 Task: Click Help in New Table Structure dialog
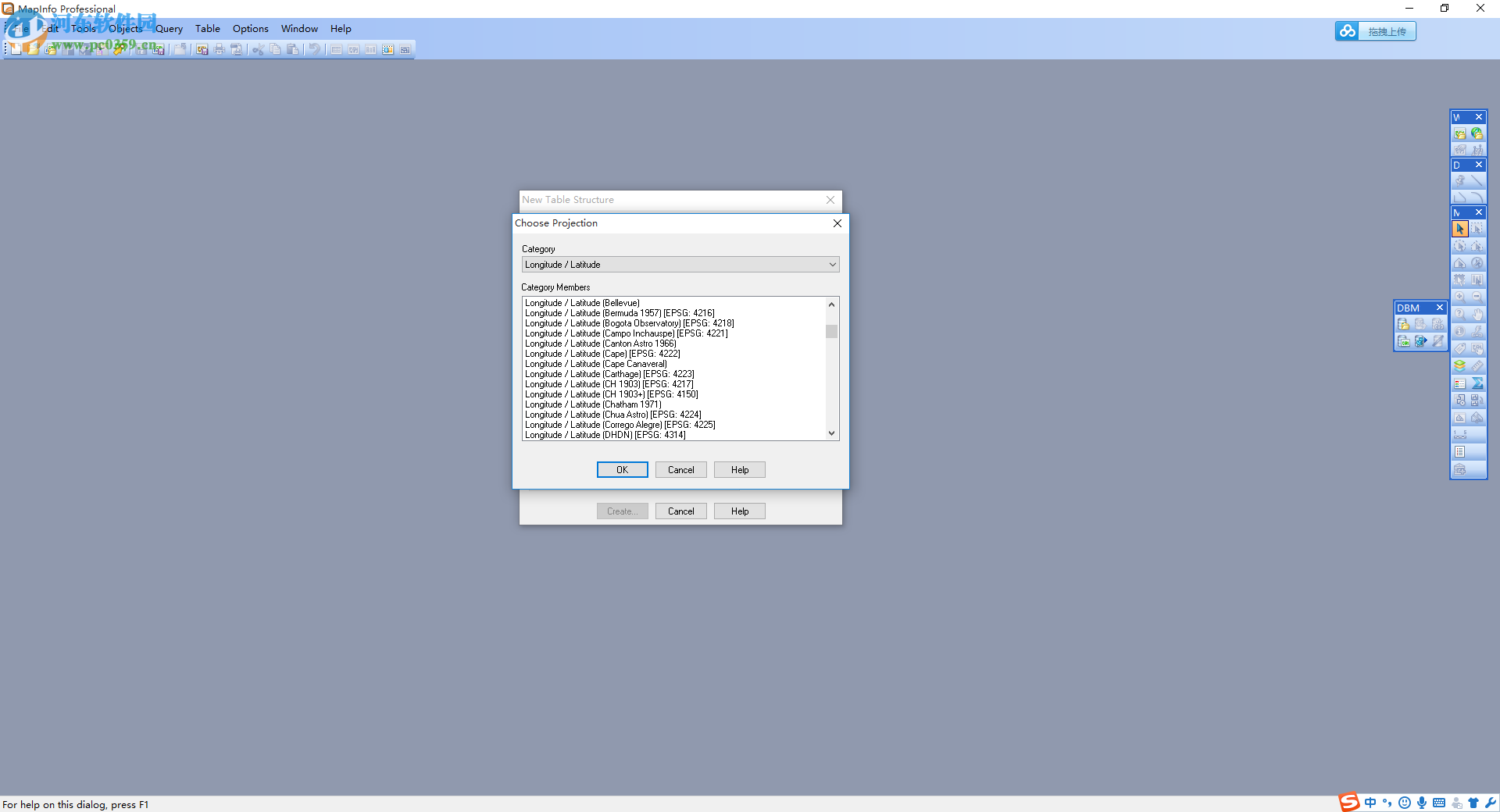point(739,511)
